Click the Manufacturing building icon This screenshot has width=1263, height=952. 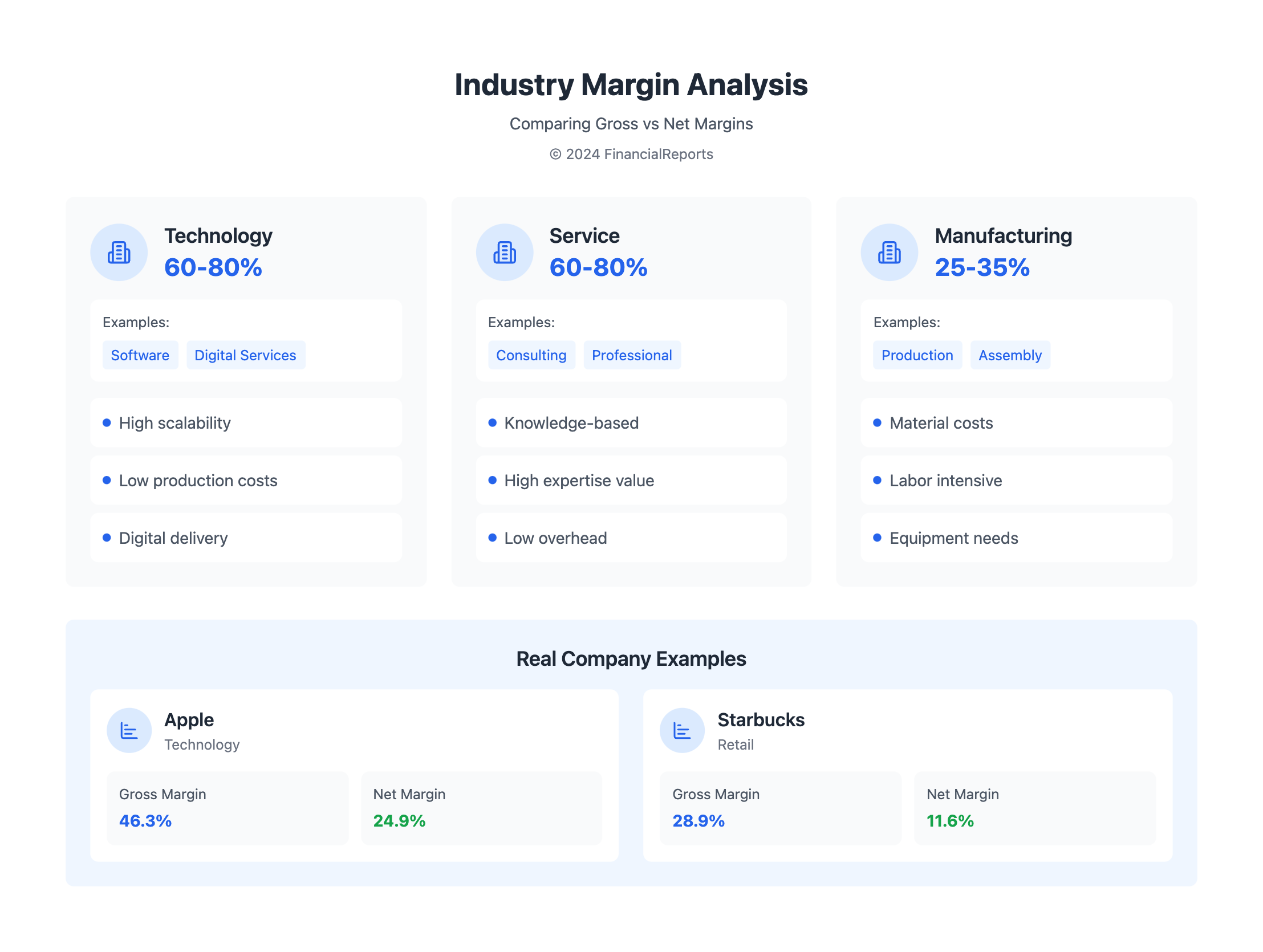[x=889, y=253]
